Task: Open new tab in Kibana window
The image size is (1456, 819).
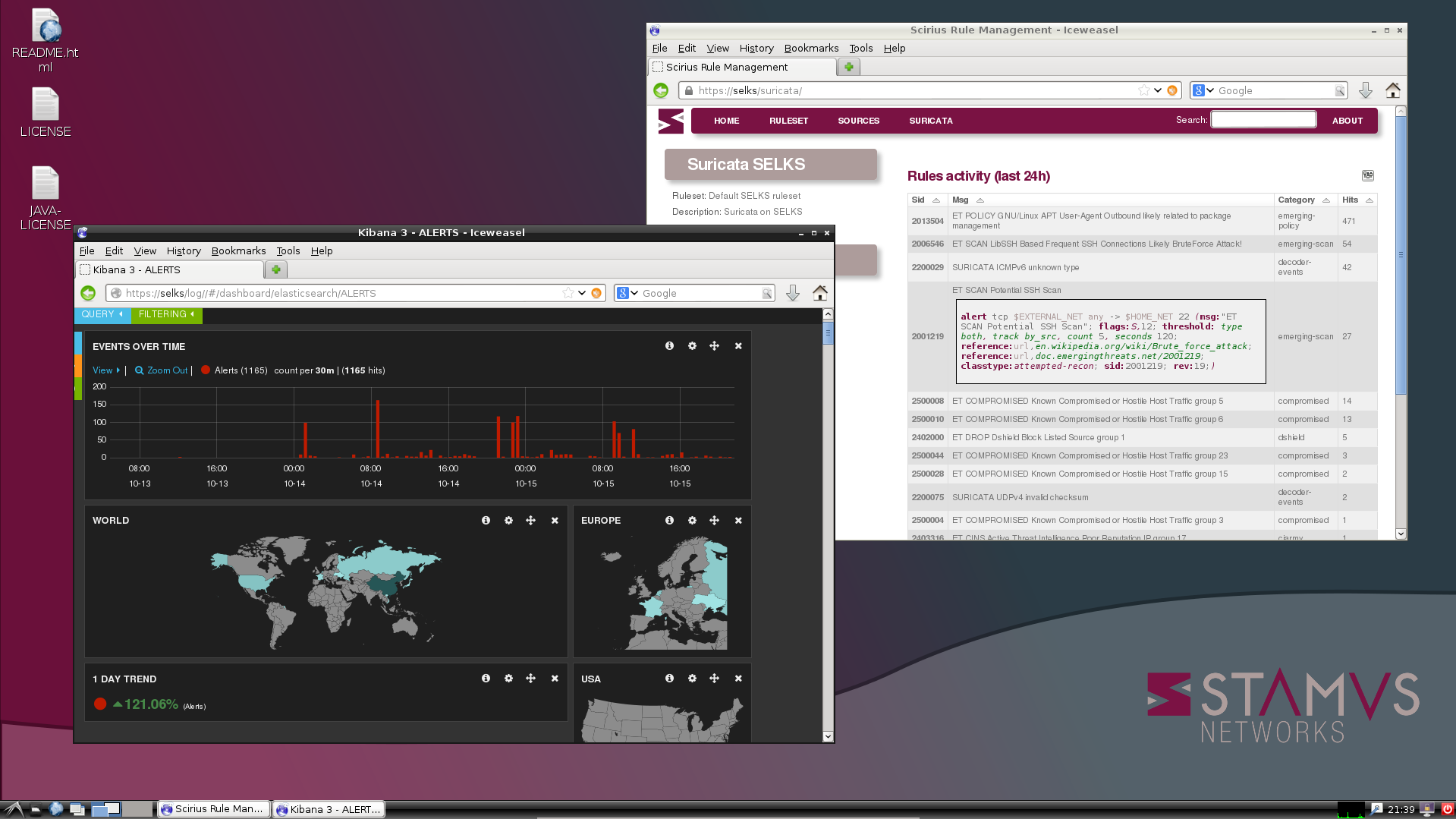Action: [x=276, y=269]
